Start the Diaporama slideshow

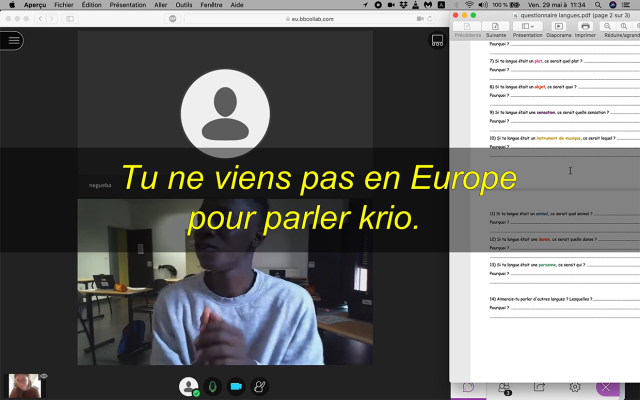tap(558, 27)
